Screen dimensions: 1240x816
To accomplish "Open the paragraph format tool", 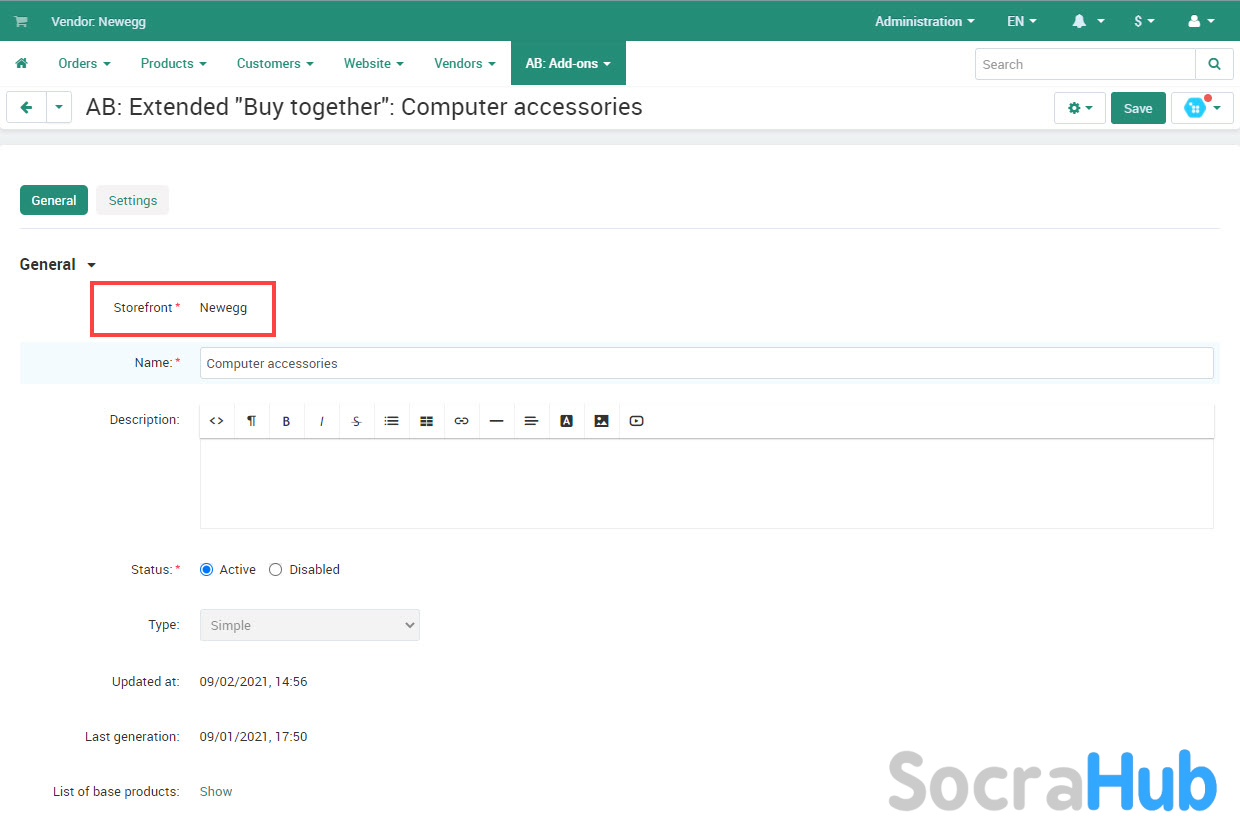I will click(x=251, y=421).
